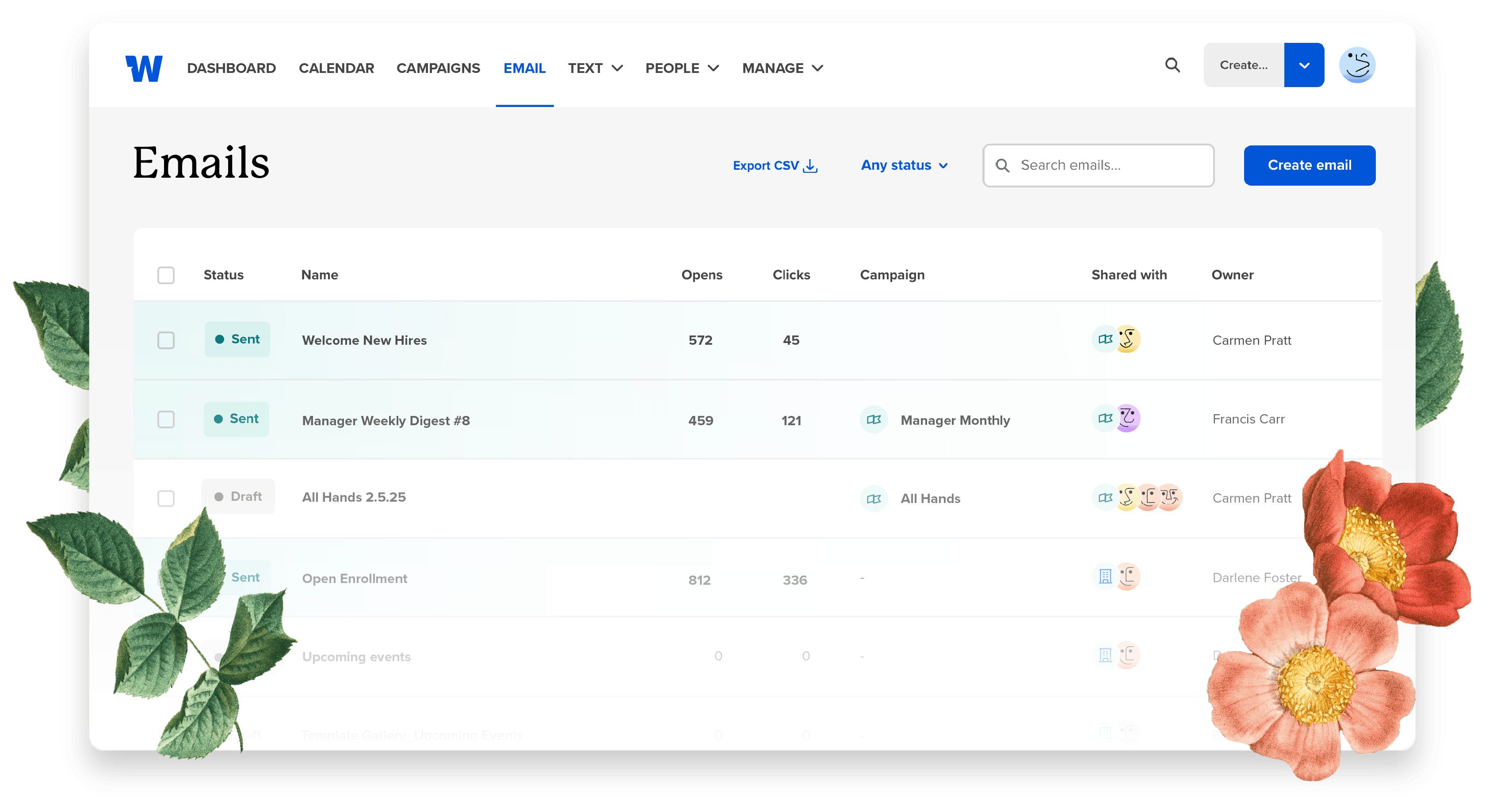The image size is (1512, 808).
Task: Click the last pink avatar in All Hands row
Action: click(x=1169, y=498)
